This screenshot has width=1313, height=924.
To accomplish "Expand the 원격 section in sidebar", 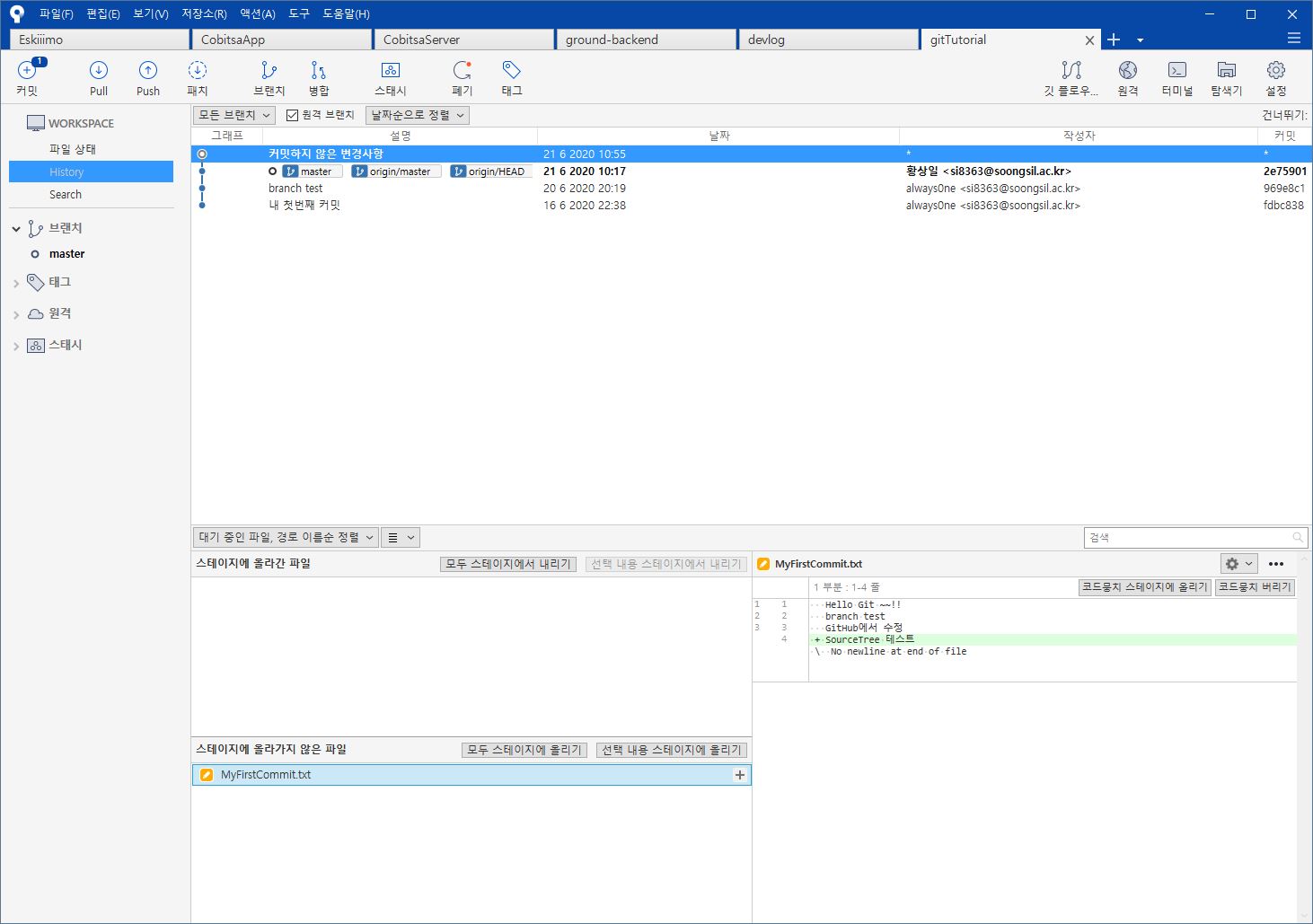I will coord(16,315).
